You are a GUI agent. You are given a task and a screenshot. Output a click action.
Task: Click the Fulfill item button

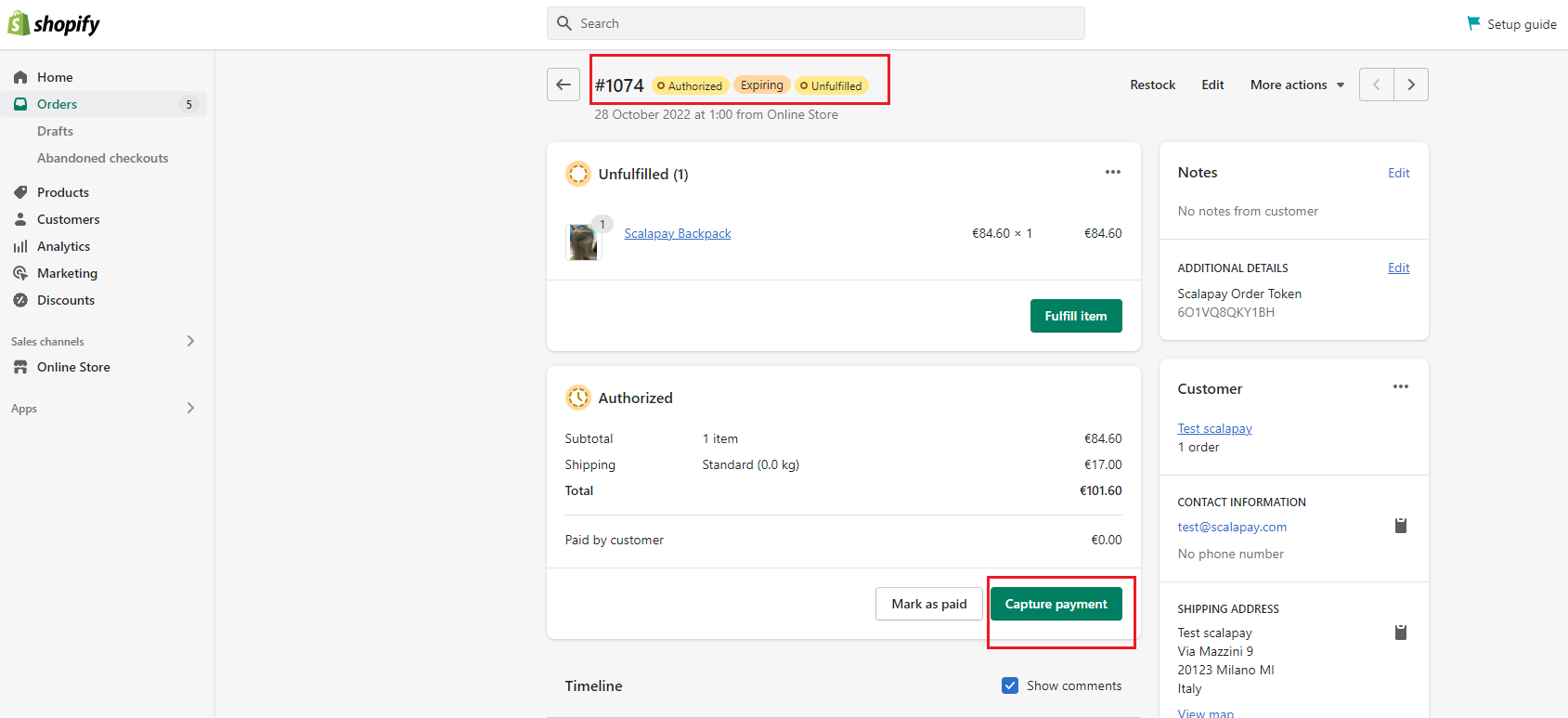(1076, 316)
